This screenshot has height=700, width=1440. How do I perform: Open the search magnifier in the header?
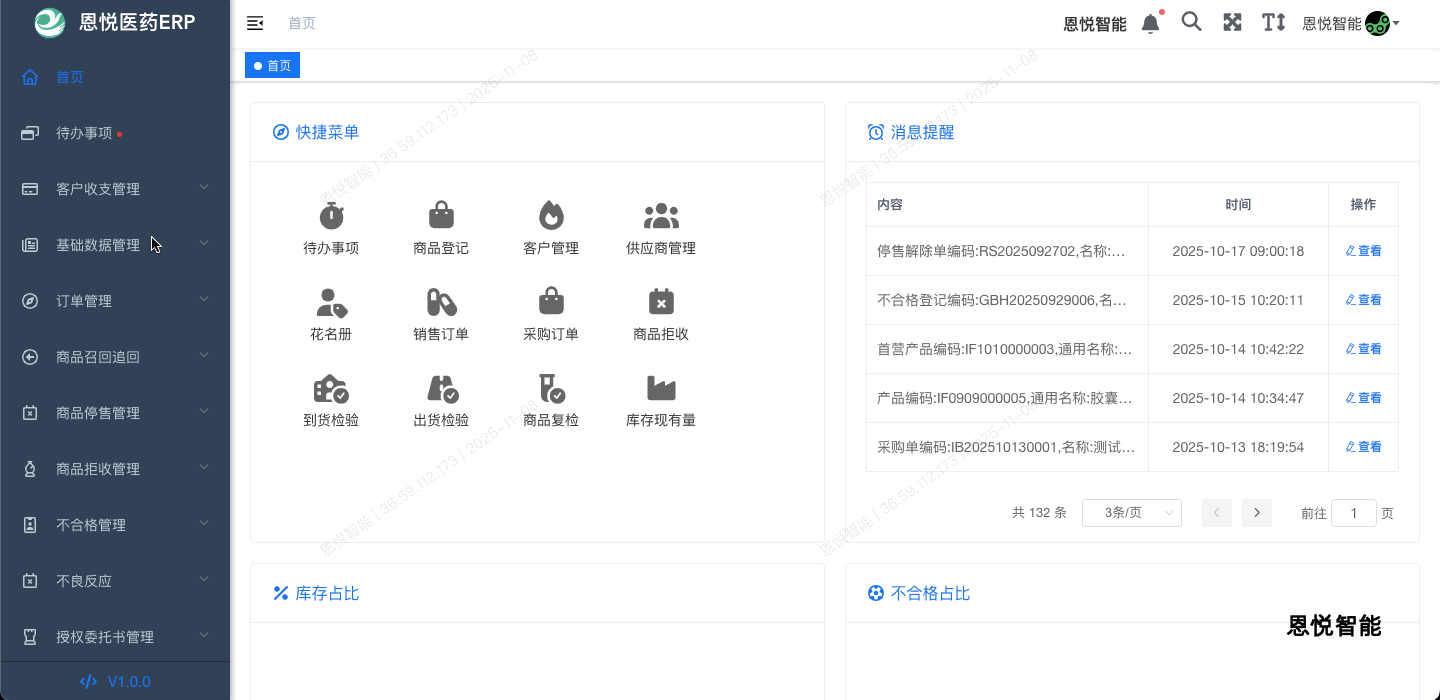(1191, 22)
